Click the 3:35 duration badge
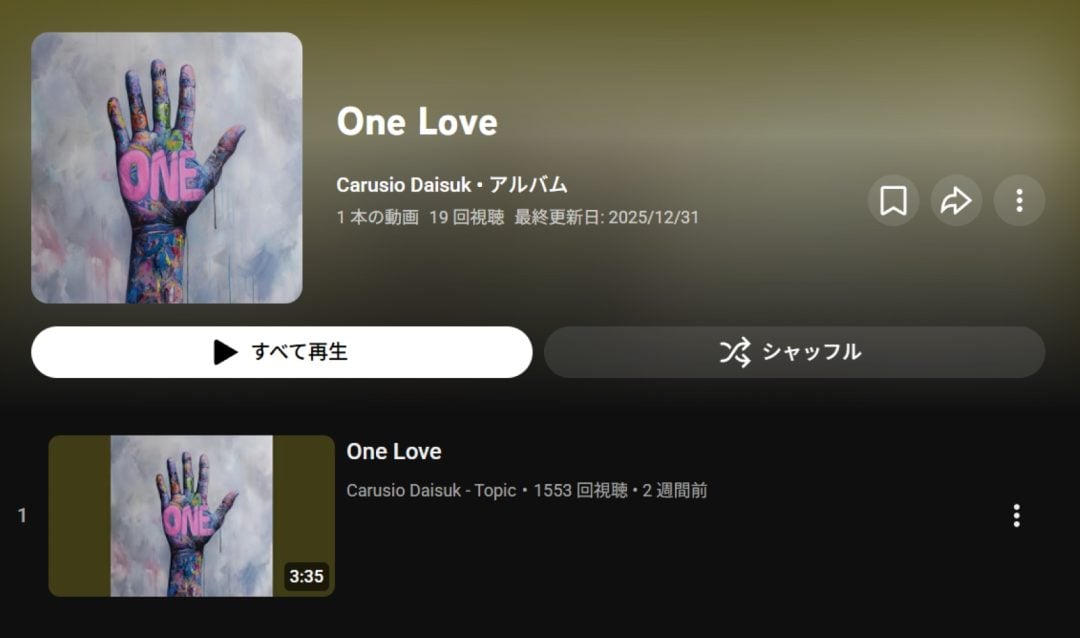Image resolution: width=1080 pixels, height=638 pixels. click(x=307, y=576)
